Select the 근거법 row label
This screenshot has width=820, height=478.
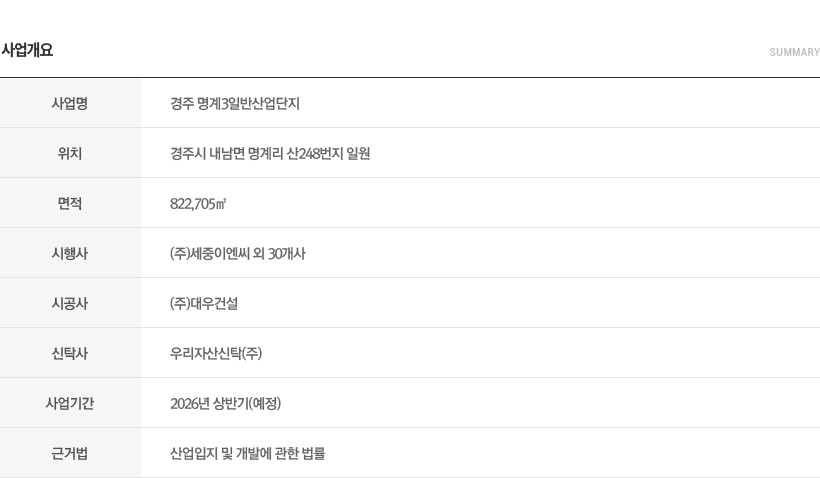click(70, 453)
